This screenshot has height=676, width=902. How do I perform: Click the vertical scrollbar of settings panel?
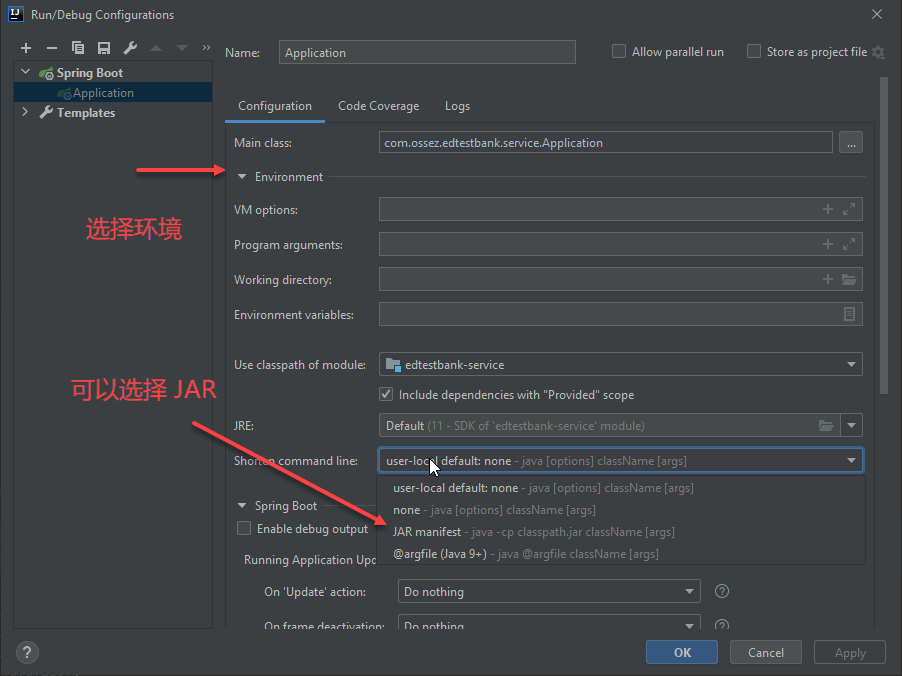coord(884,236)
